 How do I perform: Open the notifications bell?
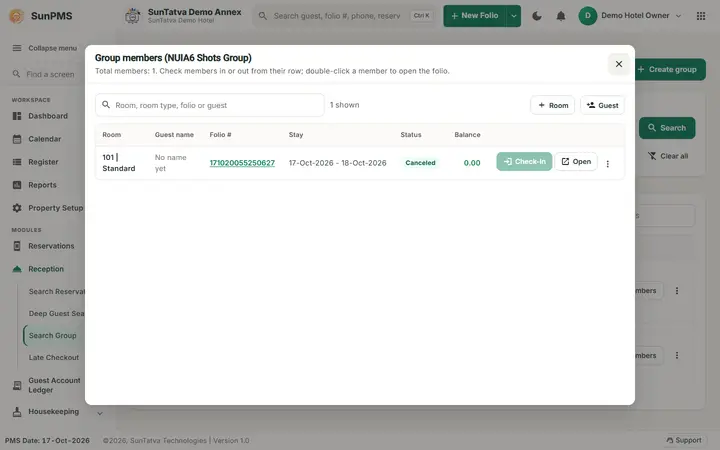[561, 16]
